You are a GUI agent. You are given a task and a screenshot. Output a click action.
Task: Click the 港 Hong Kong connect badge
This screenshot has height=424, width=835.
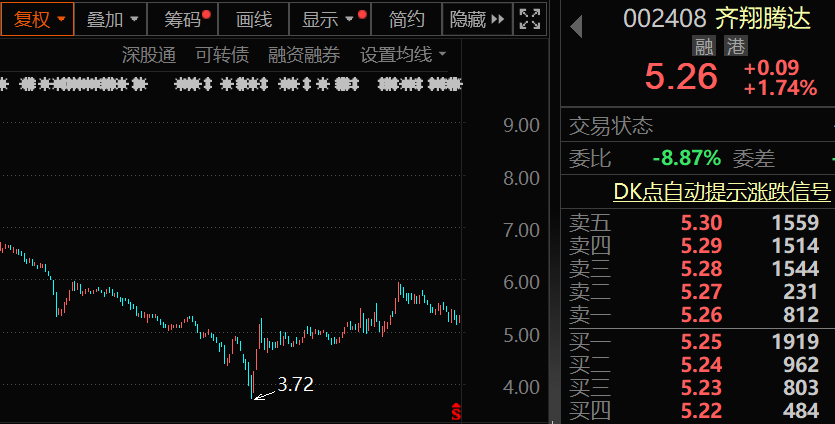click(x=736, y=46)
